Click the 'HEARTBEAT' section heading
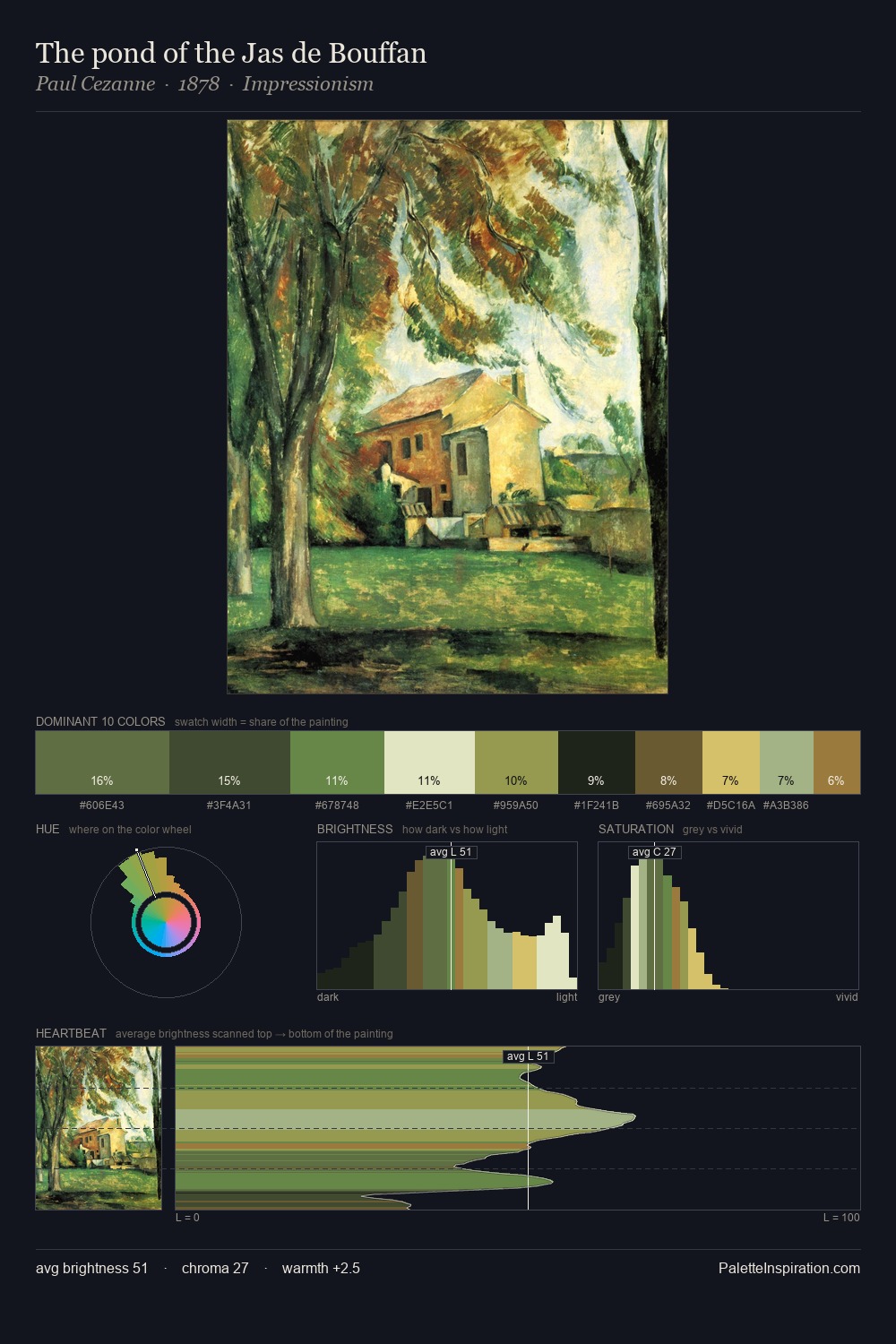The image size is (896, 1344). point(71,1033)
